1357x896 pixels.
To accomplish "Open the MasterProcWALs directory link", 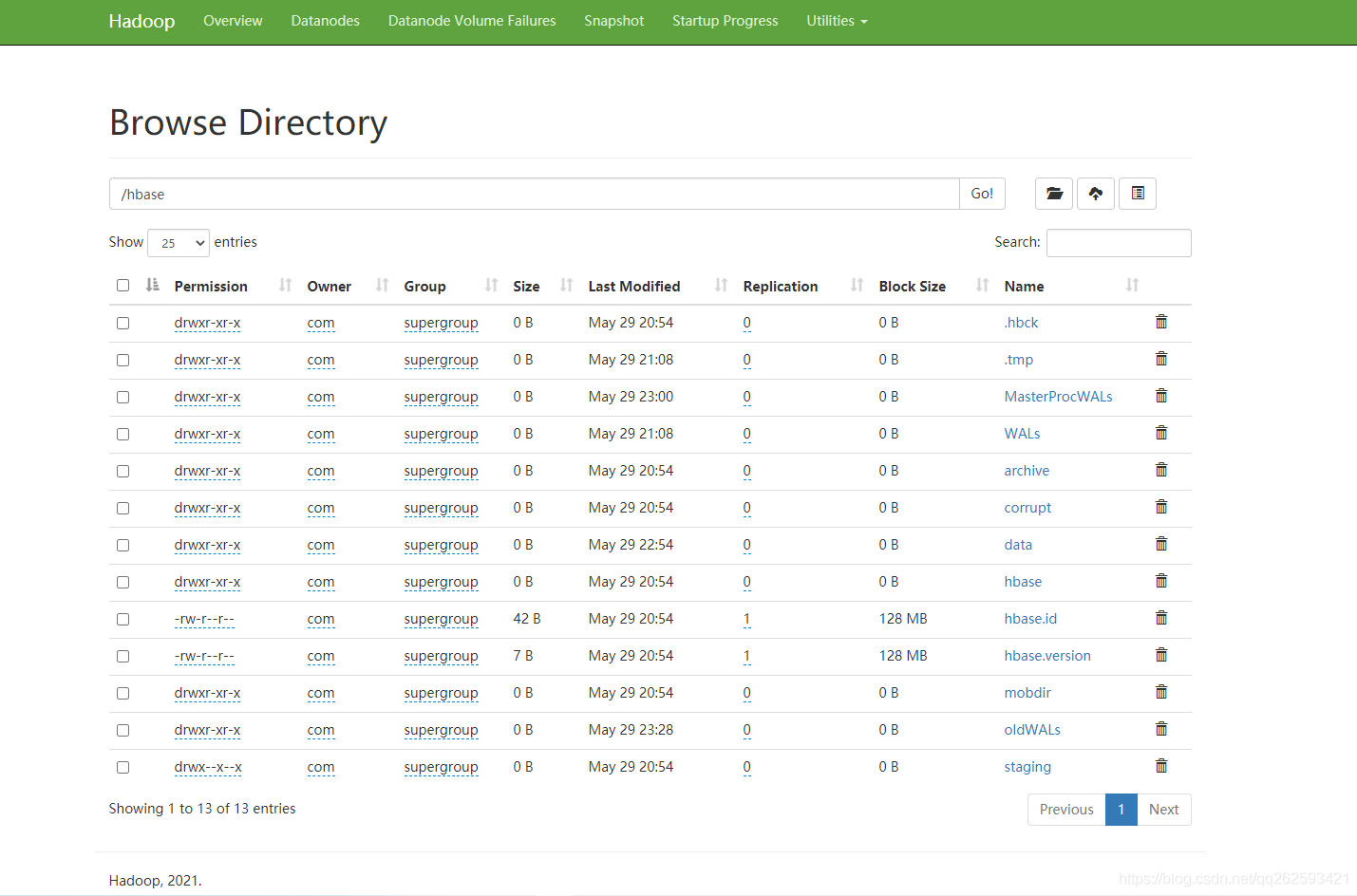I will coord(1058,397).
